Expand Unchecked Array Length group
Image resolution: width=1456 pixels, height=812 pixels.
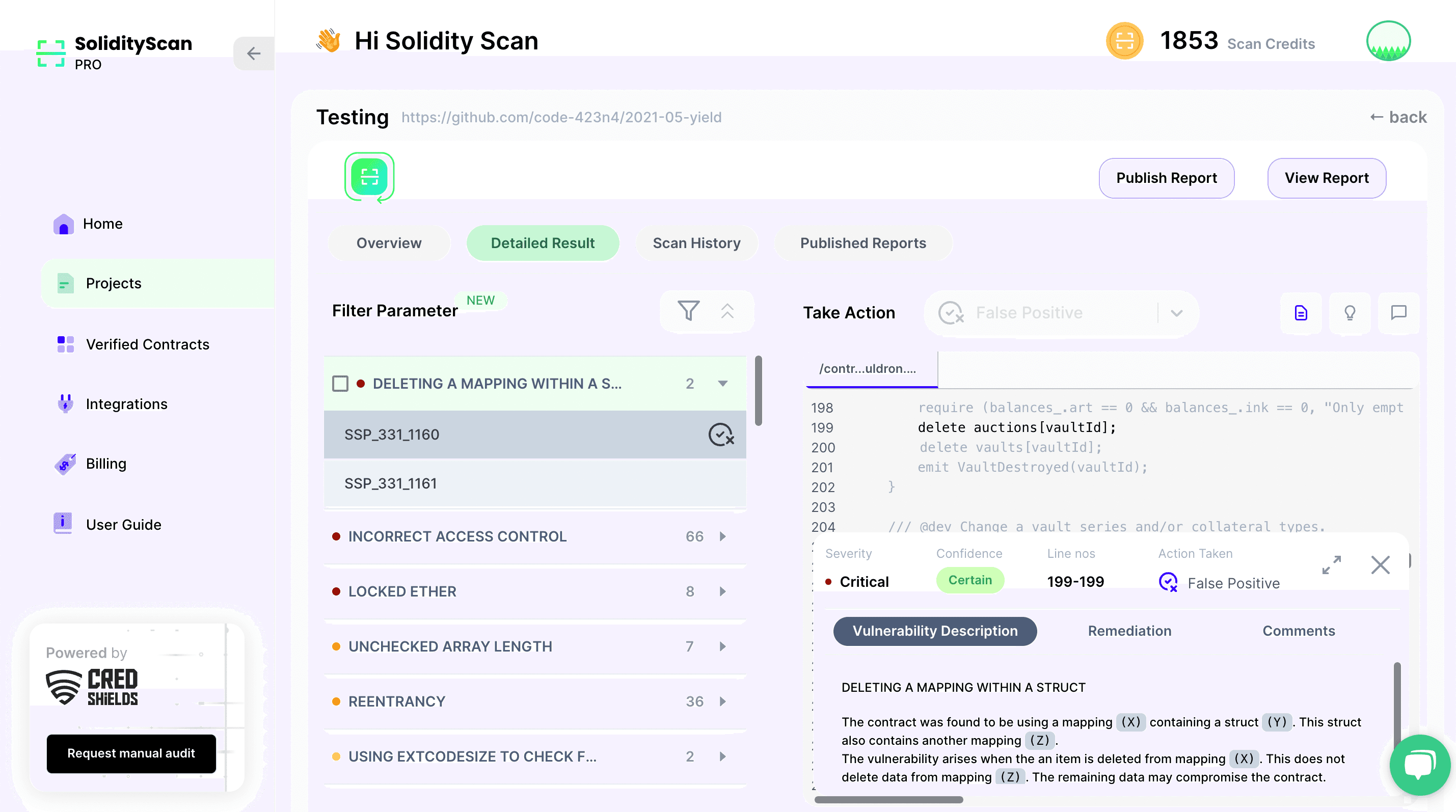(x=722, y=646)
